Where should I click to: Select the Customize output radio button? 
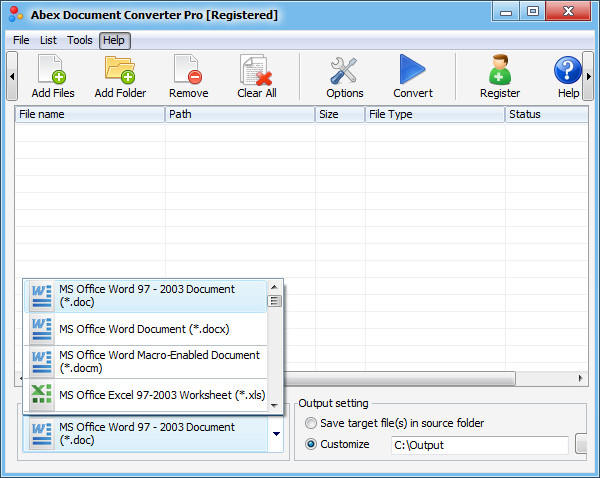click(312, 444)
